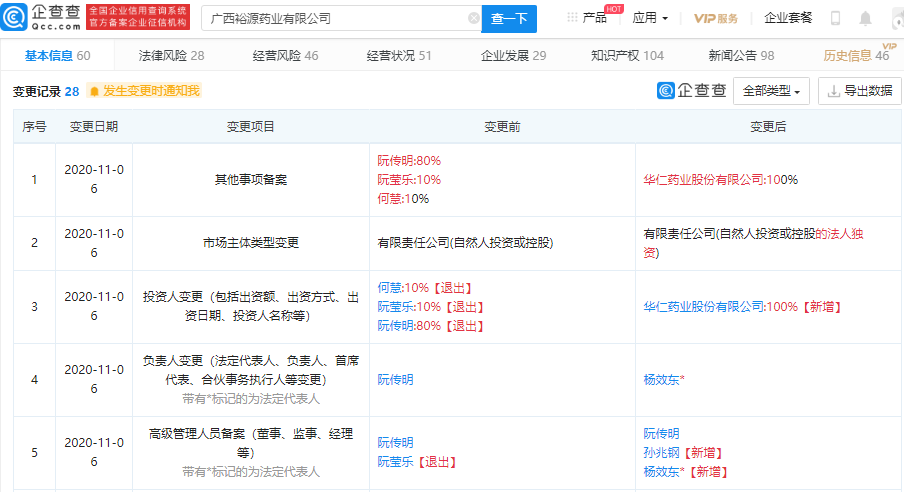This screenshot has width=904, height=492.
Task: Click 其他事项备案 cell
Action: point(250,179)
